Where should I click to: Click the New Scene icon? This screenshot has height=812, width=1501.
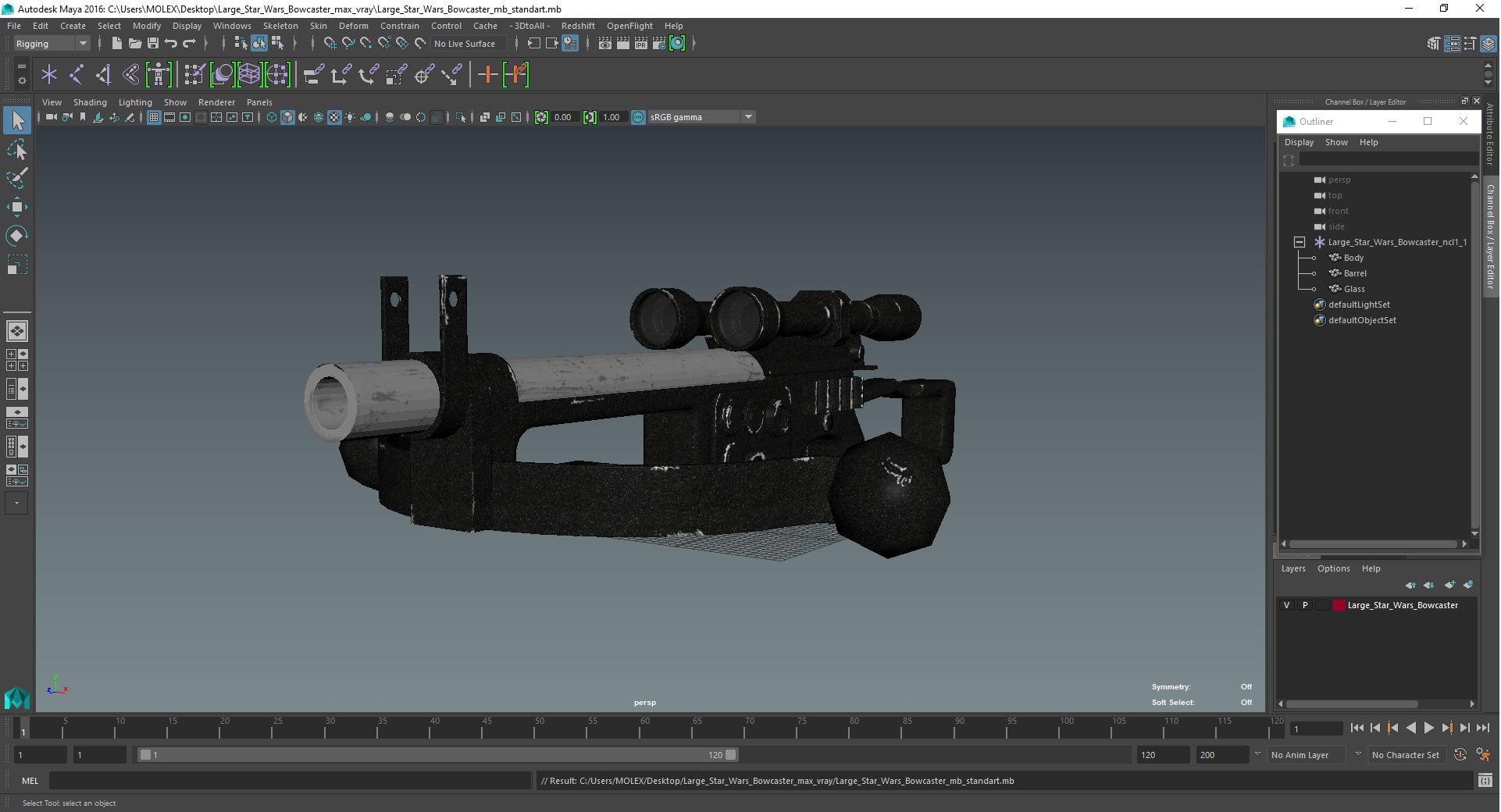[116, 44]
